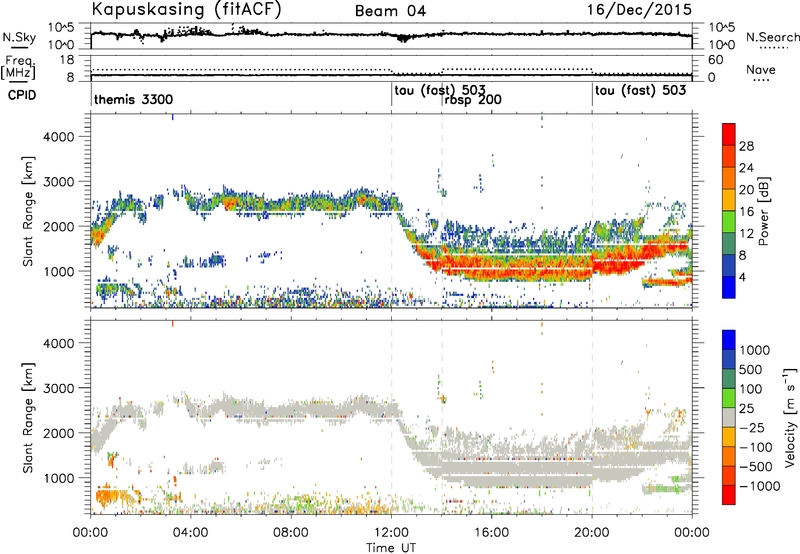Select the orange velocity patch at 00:30 near 600 km
Viewport: 800px width, 554px height.
tap(108, 498)
